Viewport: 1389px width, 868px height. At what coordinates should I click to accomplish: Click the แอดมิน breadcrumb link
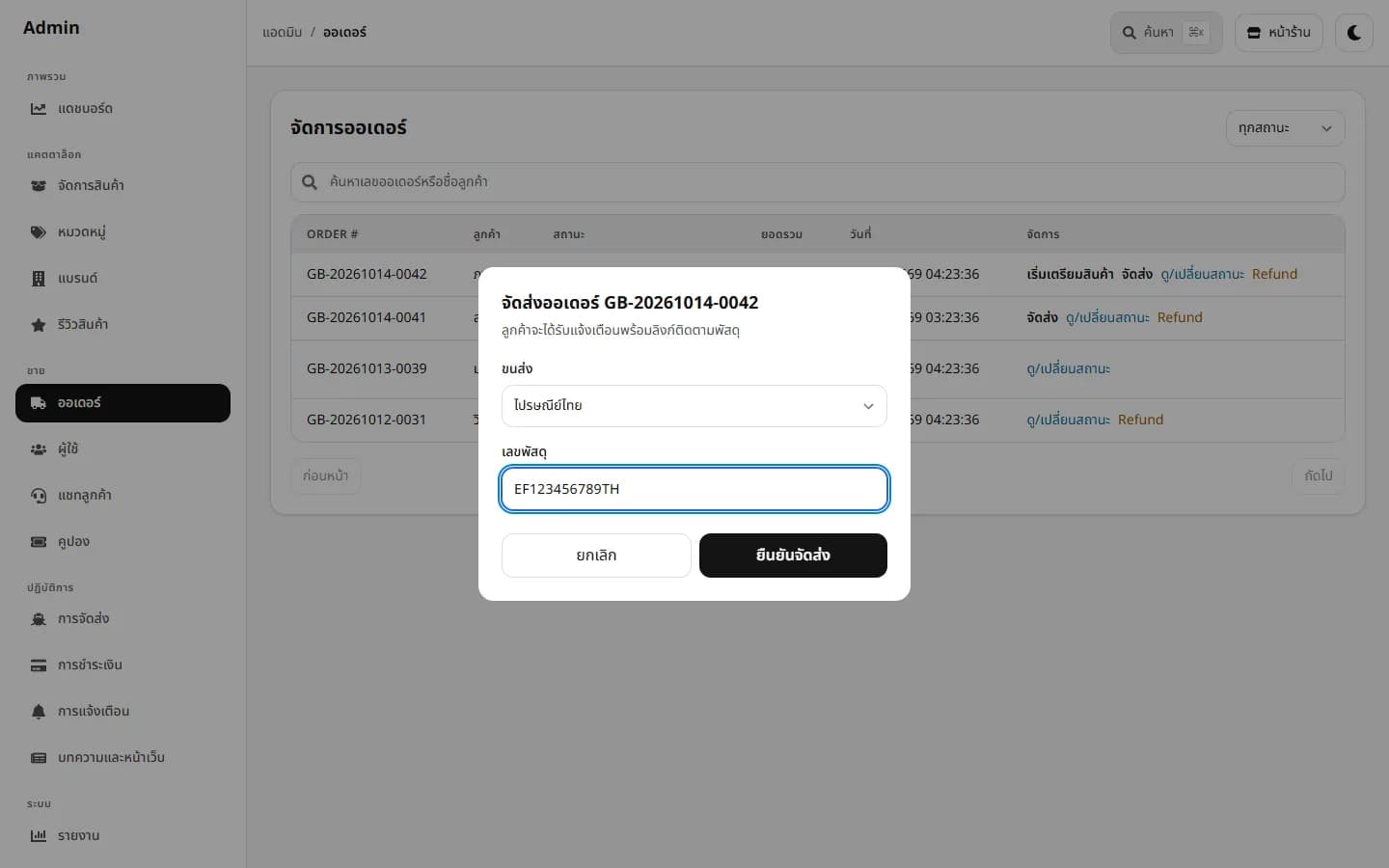pyautogui.click(x=282, y=33)
